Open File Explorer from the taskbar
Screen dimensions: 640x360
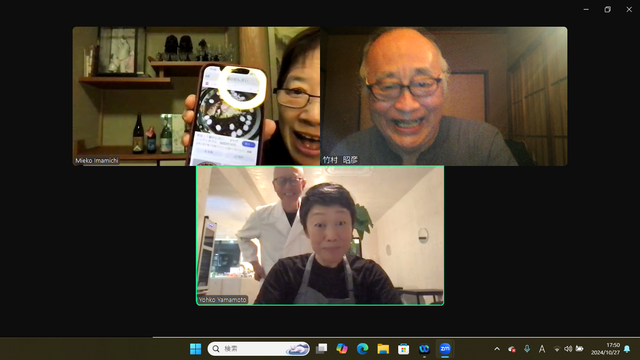tap(383, 349)
